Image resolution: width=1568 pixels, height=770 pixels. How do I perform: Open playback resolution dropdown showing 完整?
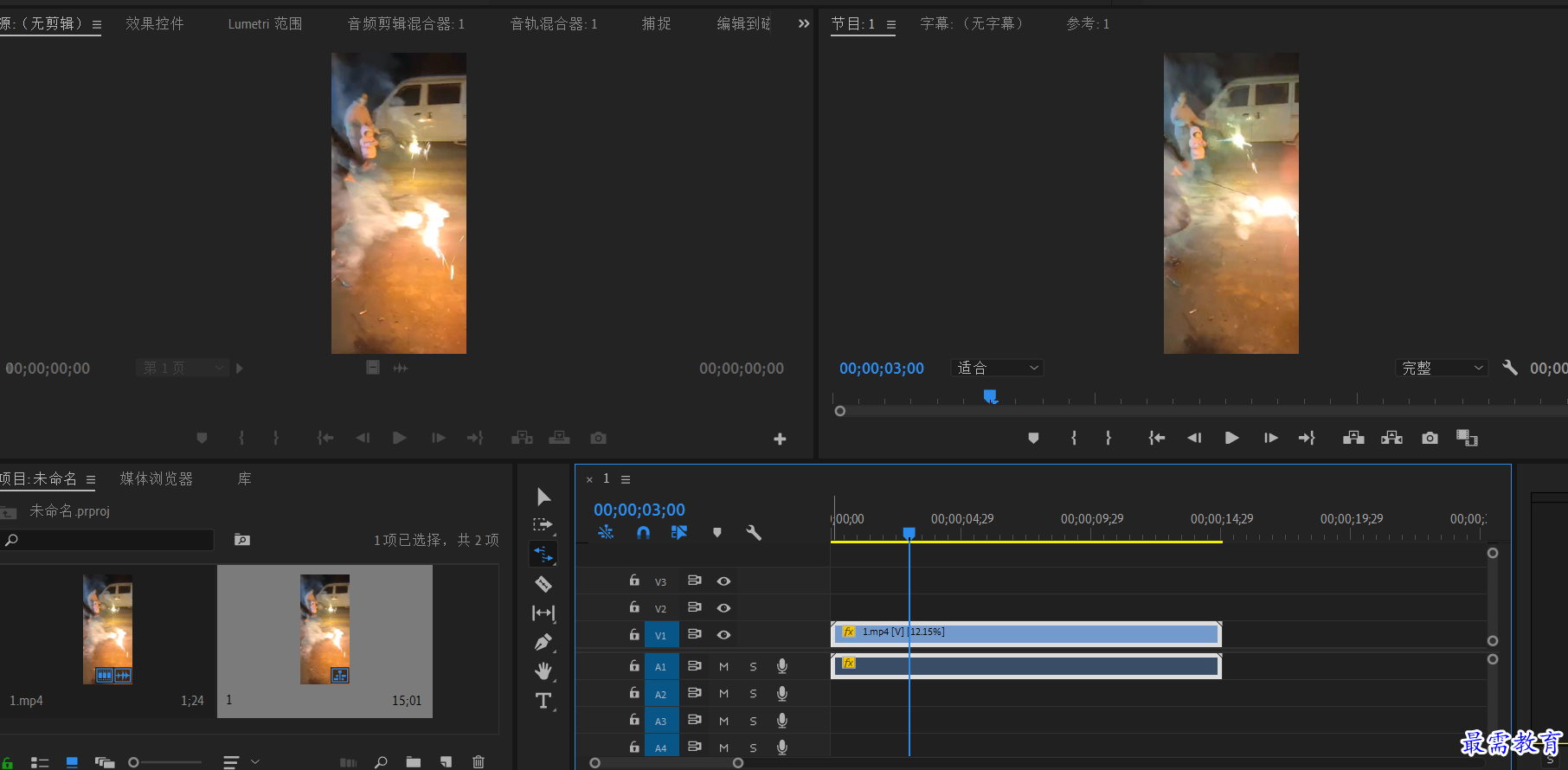(x=1441, y=368)
